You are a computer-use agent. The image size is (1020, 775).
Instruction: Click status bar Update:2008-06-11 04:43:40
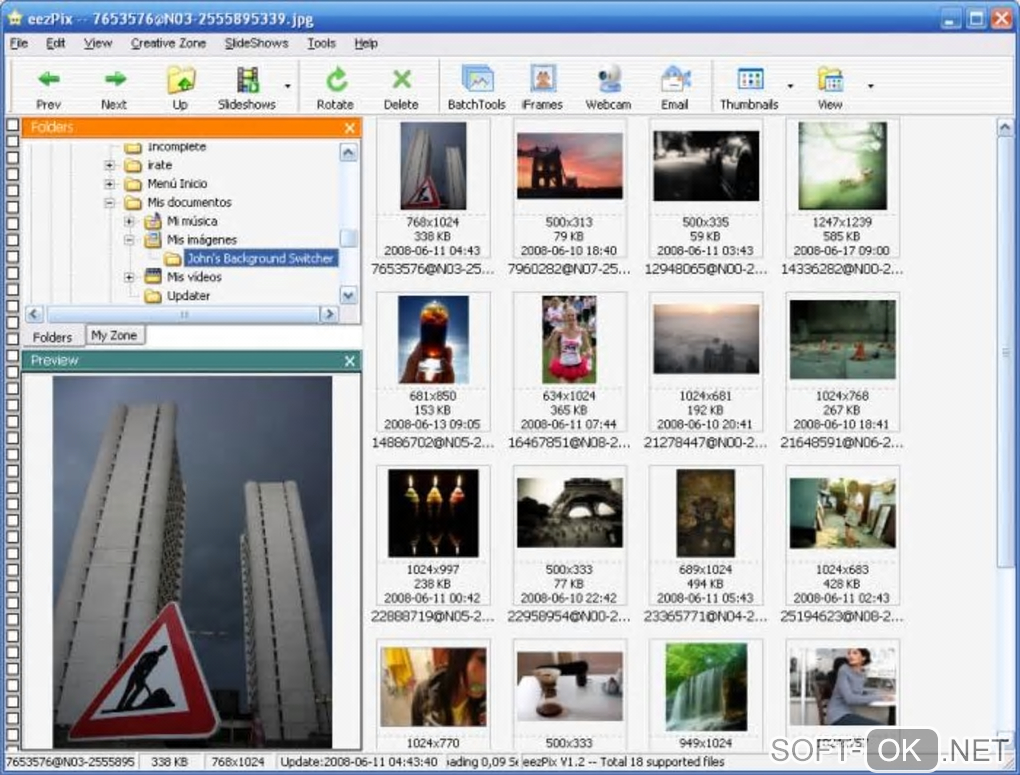click(359, 762)
